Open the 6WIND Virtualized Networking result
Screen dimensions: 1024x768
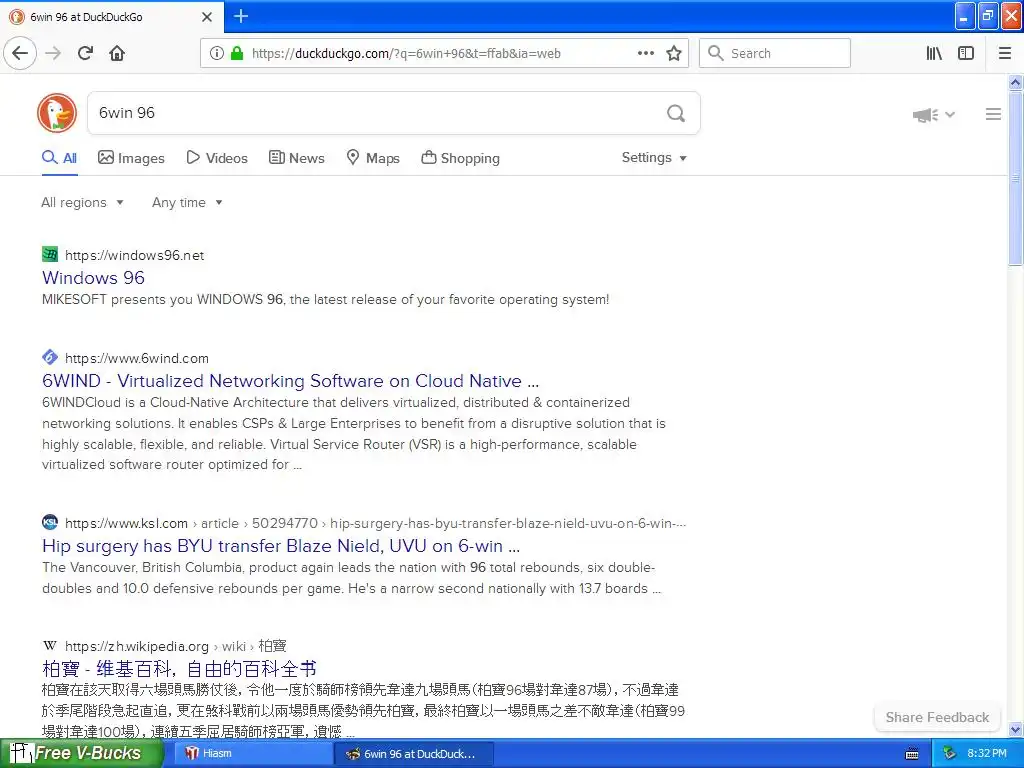tap(291, 381)
